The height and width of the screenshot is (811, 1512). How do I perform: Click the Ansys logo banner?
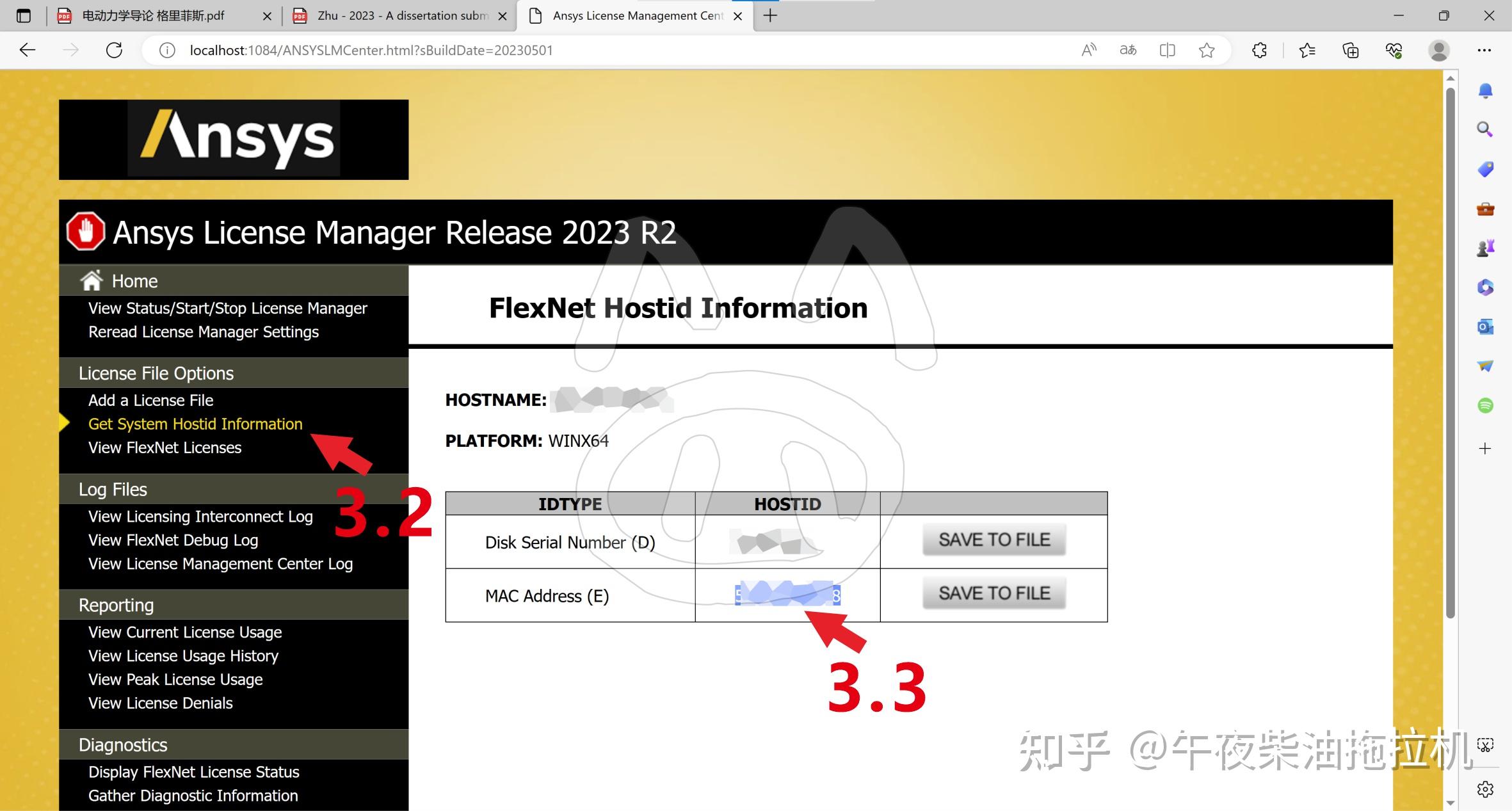click(234, 140)
